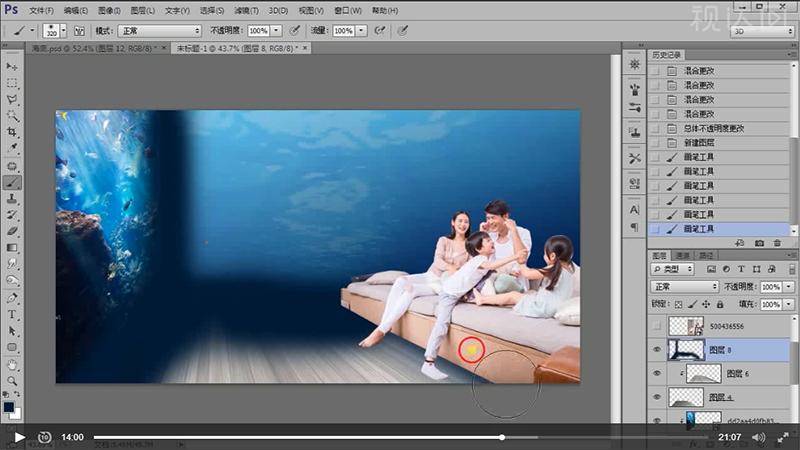Select the Eyedropper tool
This screenshot has height=450, width=800.
pos(12,148)
